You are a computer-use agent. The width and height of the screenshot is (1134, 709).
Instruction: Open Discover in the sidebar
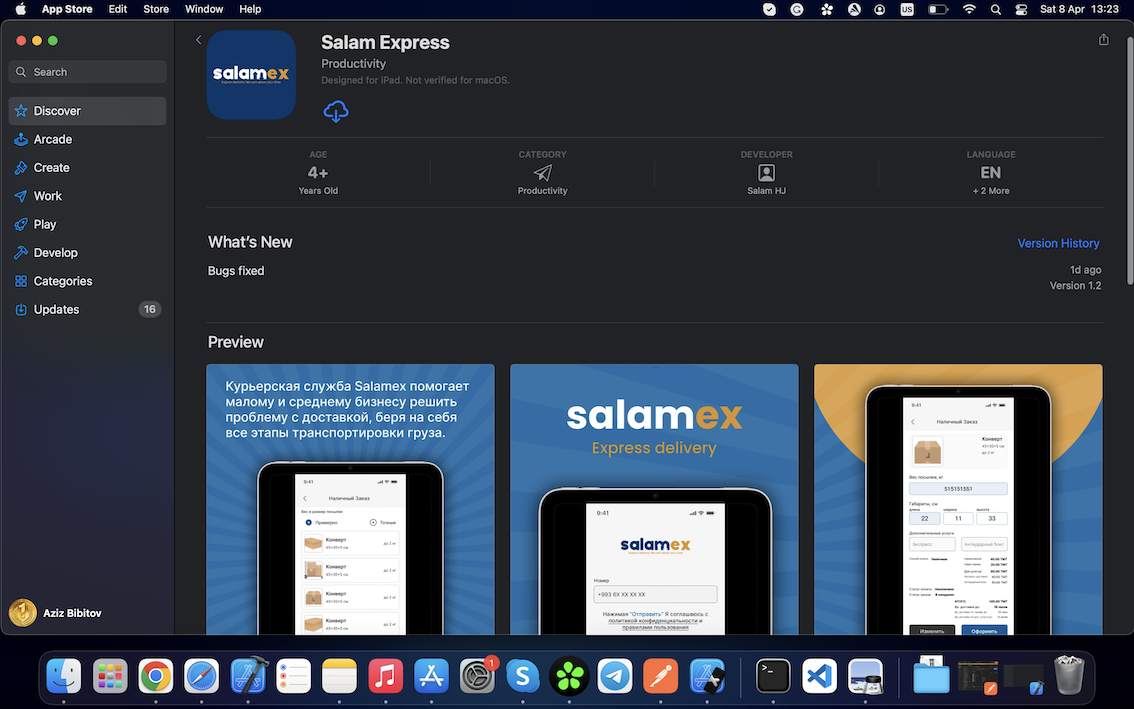pos(88,111)
